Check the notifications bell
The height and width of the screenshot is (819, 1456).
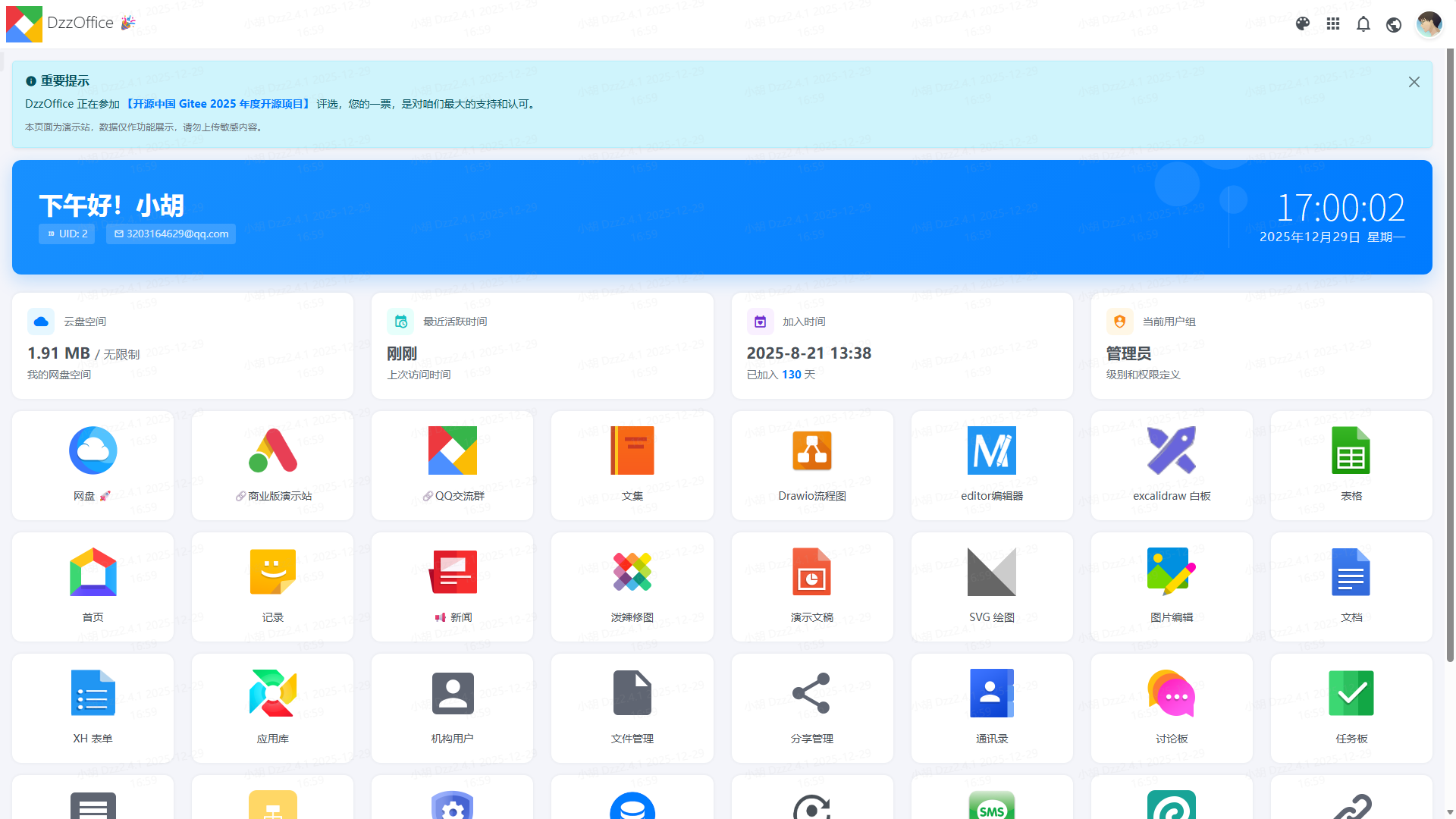click(x=1363, y=24)
